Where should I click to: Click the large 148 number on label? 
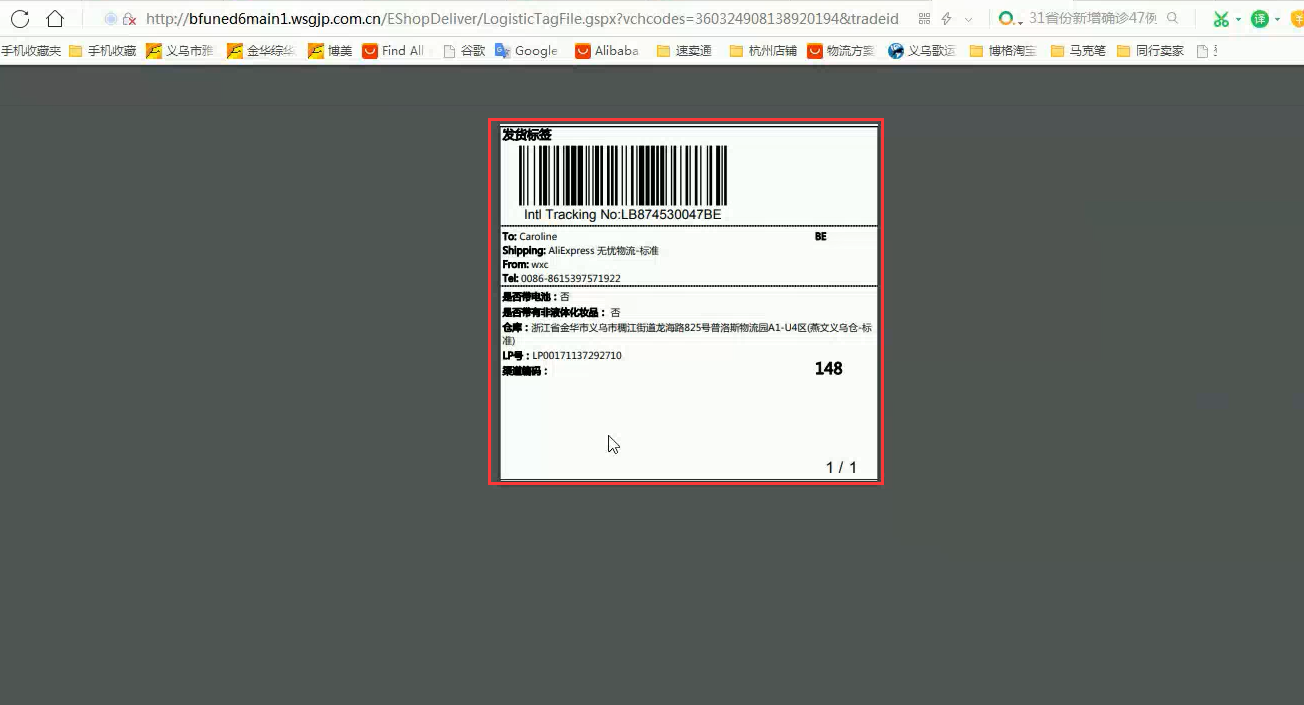pos(828,369)
